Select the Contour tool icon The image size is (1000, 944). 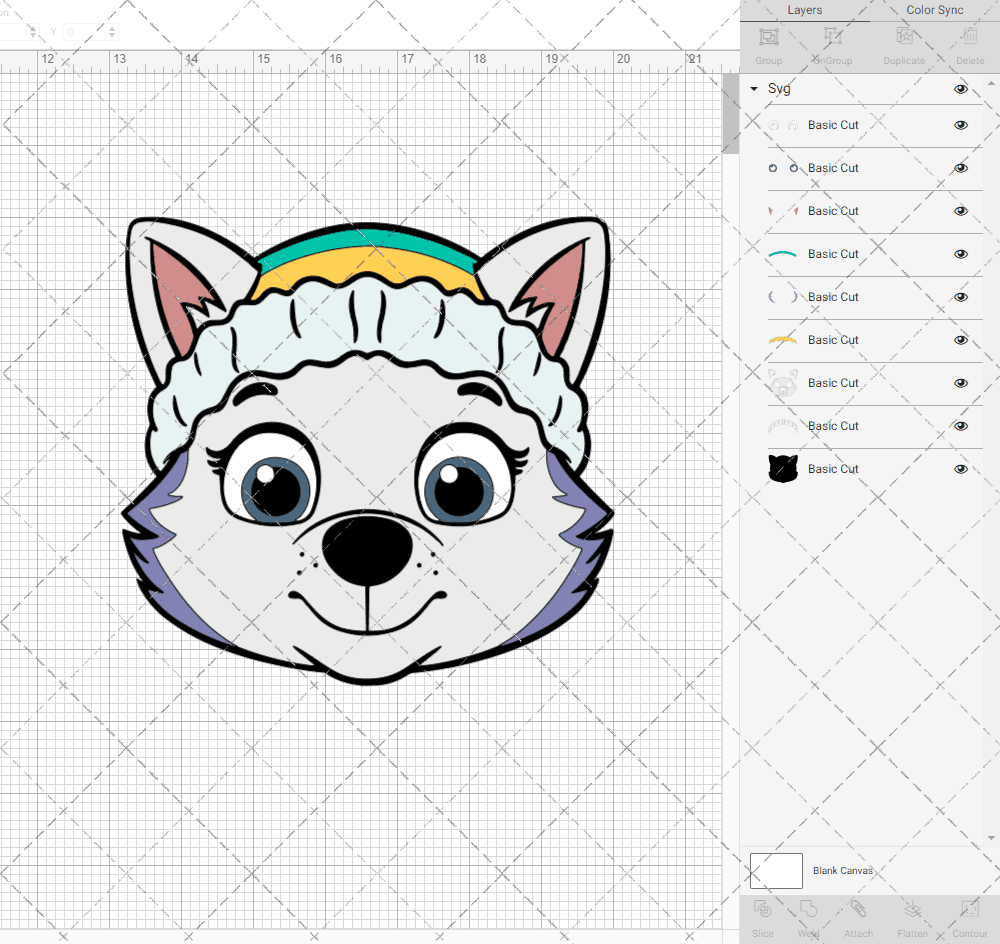(x=970, y=908)
